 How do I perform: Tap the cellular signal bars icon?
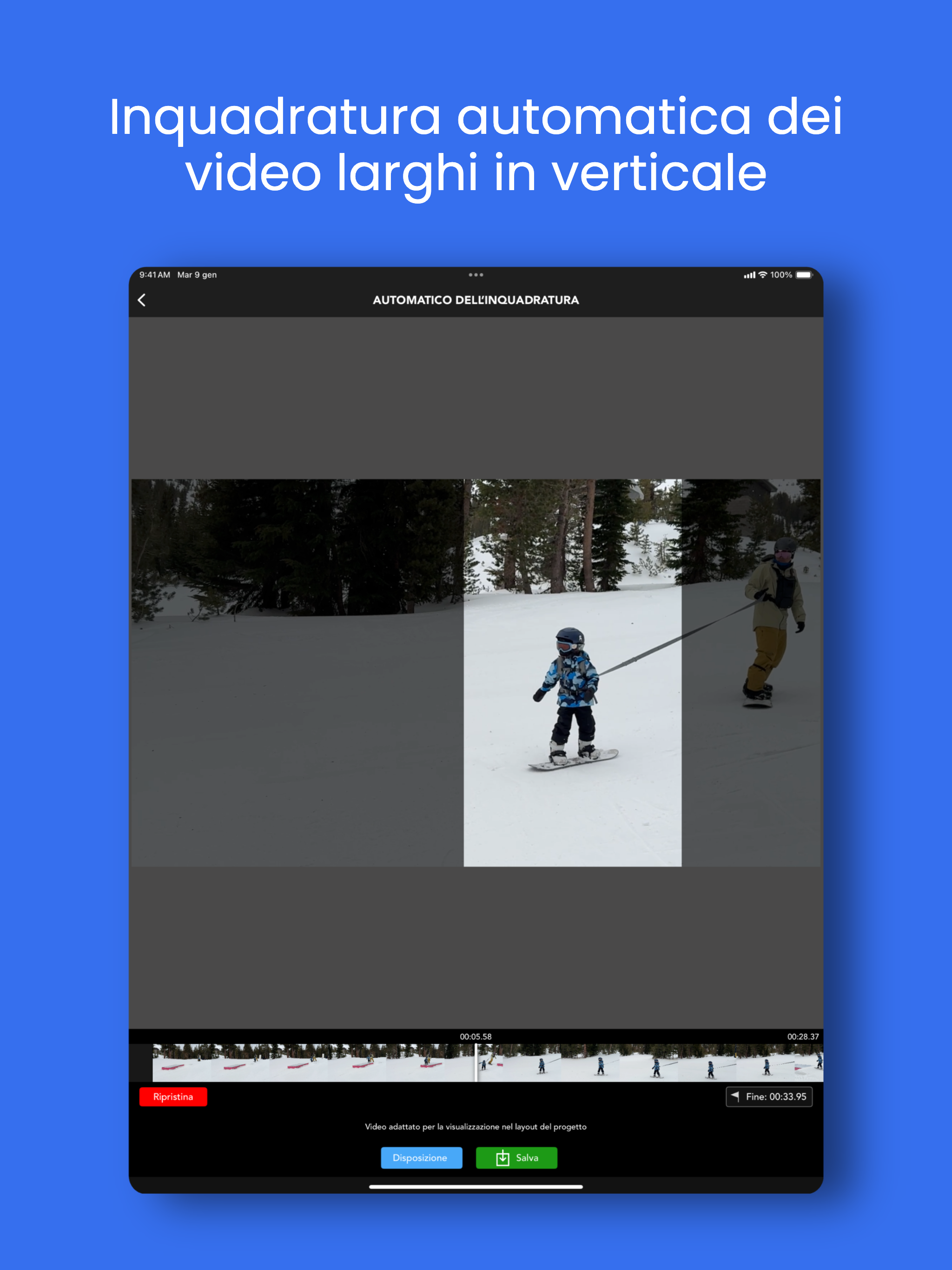749,276
